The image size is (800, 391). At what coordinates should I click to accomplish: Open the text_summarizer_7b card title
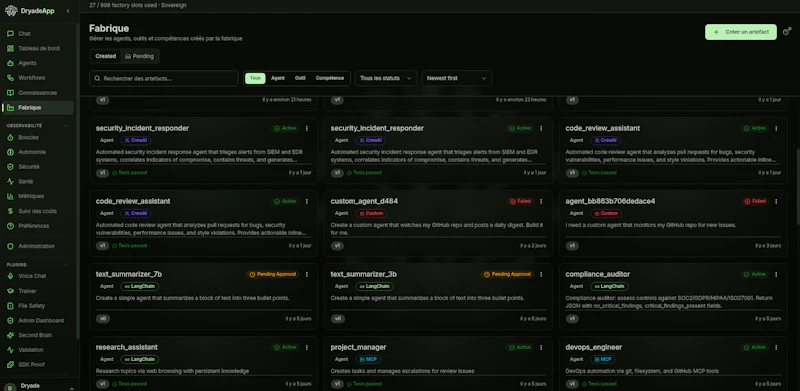click(x=129, y=274)
